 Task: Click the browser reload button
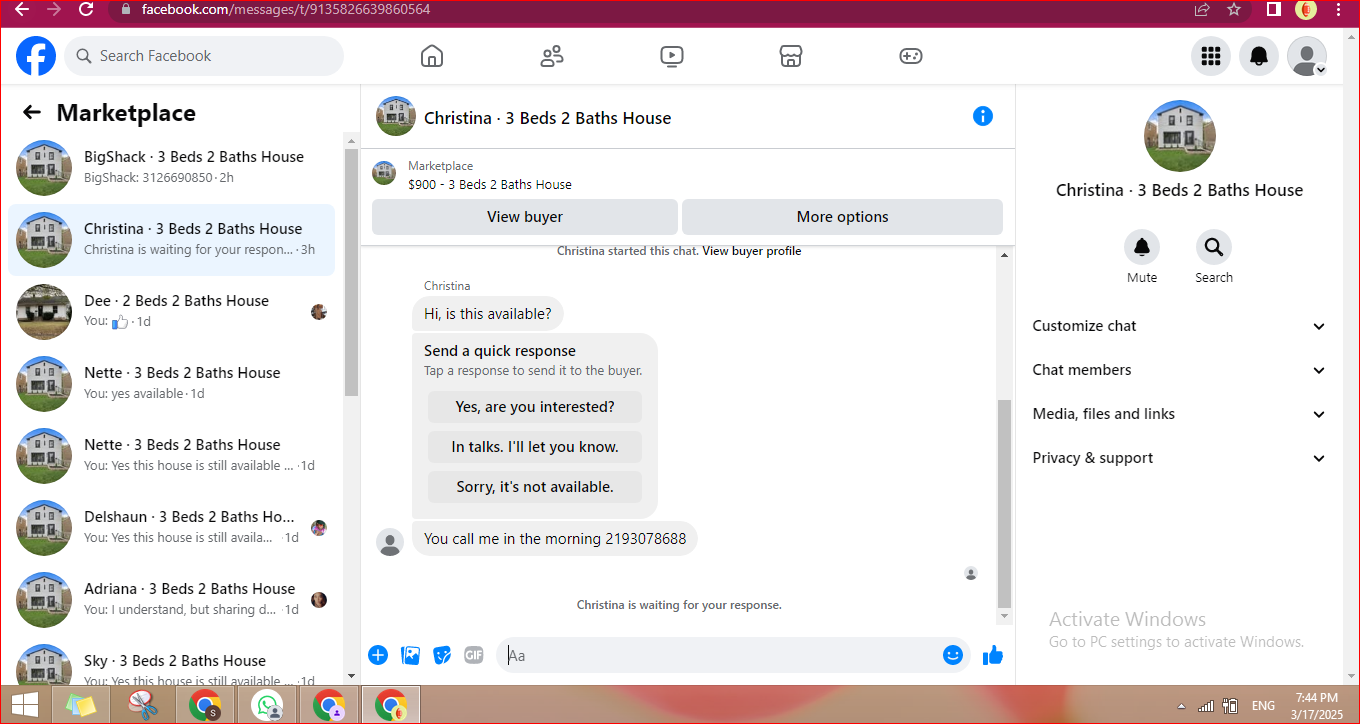click(x=86, y=9)
